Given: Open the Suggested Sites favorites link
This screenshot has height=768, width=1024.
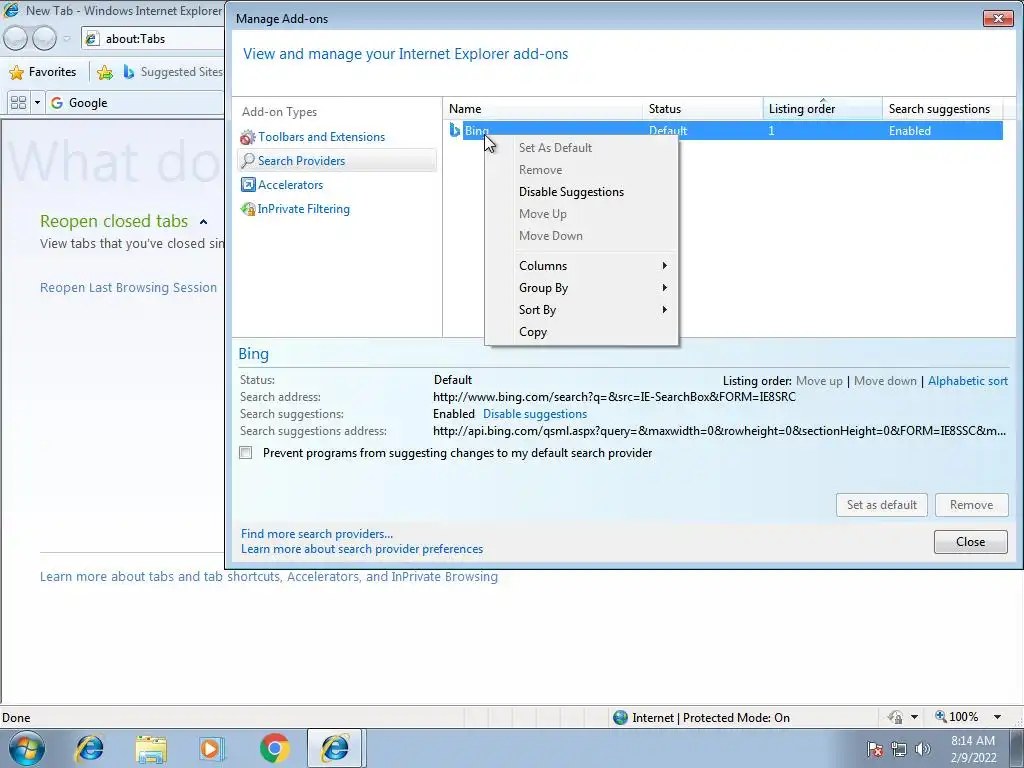Looking at the screenshot, I should [173, 72].
